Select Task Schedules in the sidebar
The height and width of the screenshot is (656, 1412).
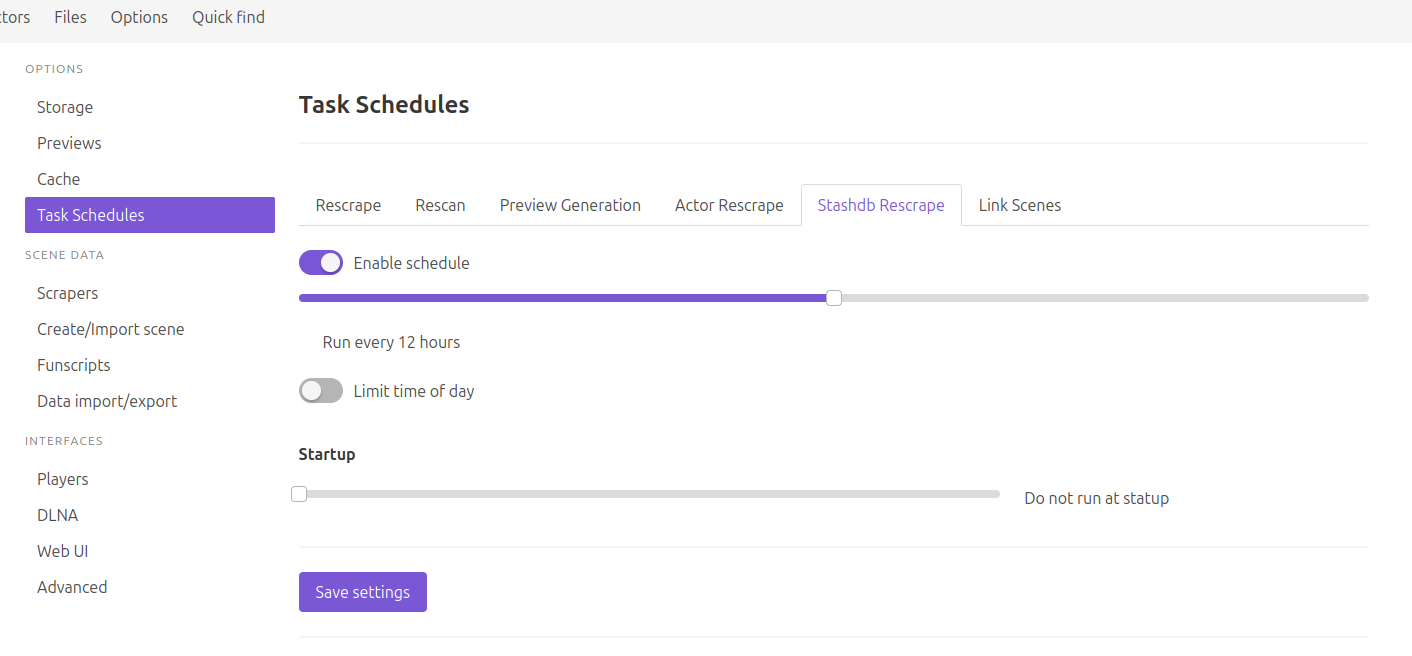pos(150,215)
